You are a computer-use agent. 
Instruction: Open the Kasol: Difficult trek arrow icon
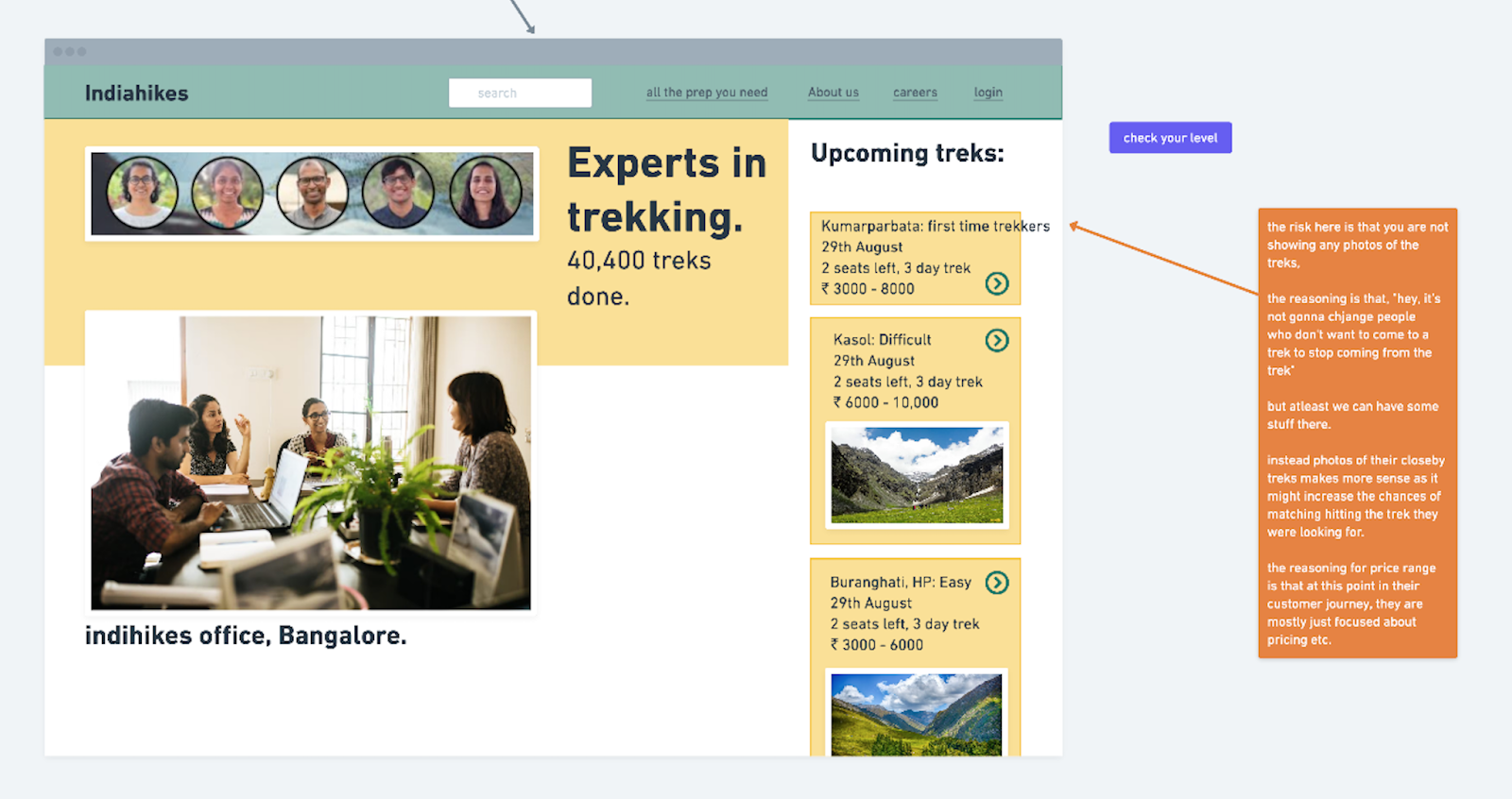[x=997, y=340]
